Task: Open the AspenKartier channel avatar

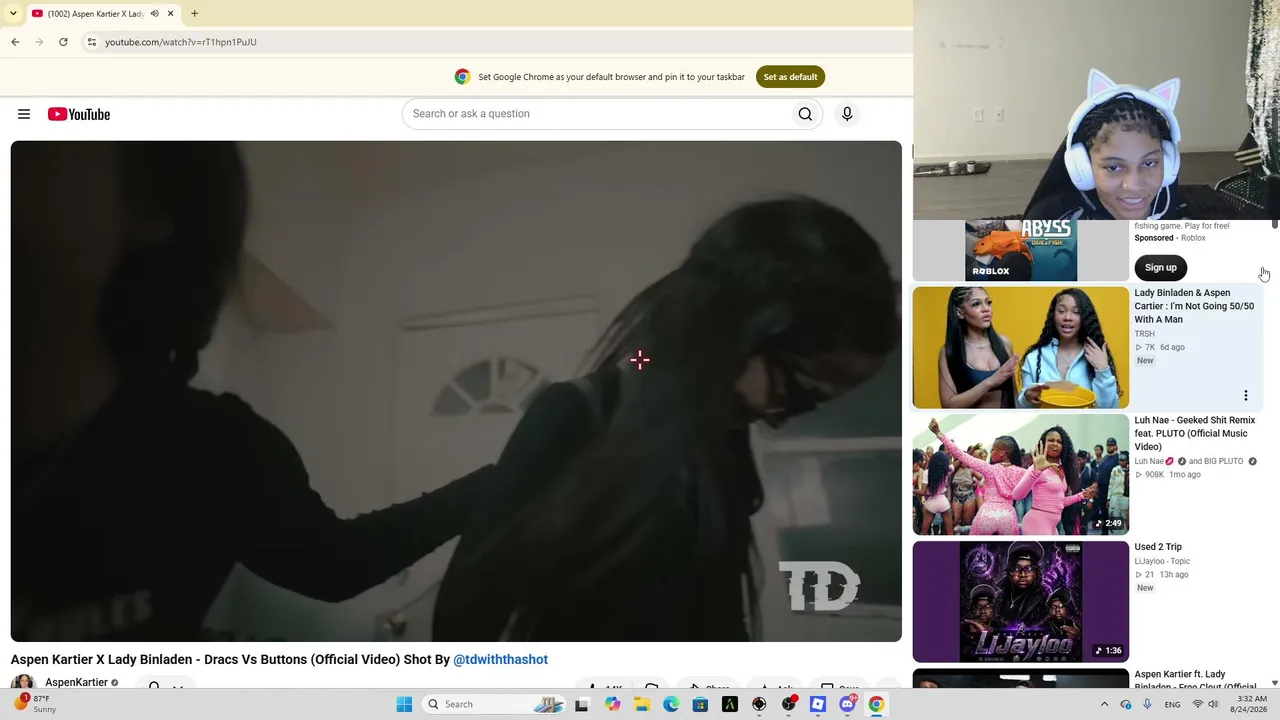Action: (23, 683)
